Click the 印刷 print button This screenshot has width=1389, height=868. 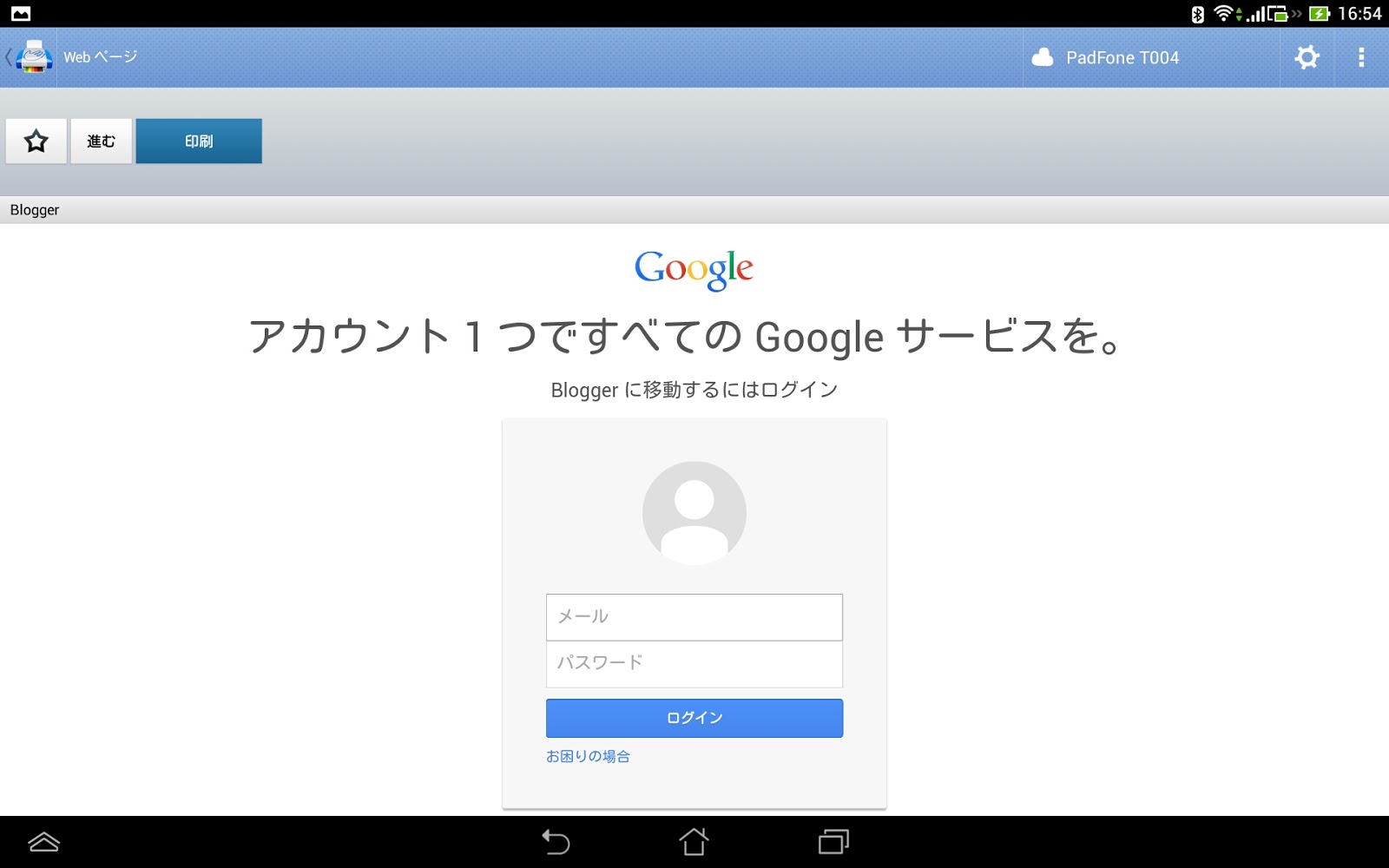point(199,141)
